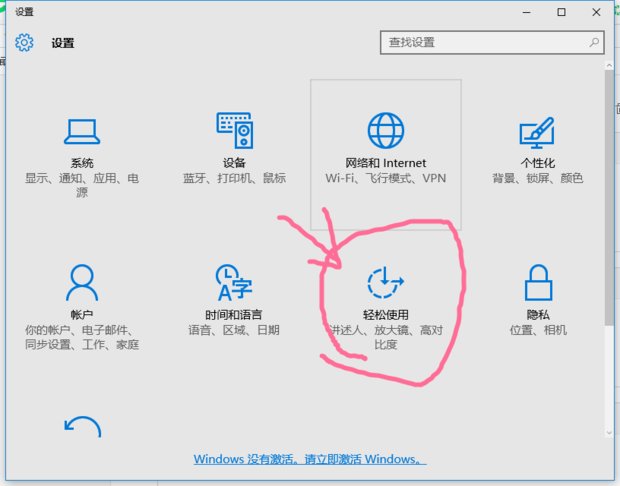Image resolution: width=620 pixels, height=486 pixels.
Task: Click the settings gear icon in header
Action: 25,42
